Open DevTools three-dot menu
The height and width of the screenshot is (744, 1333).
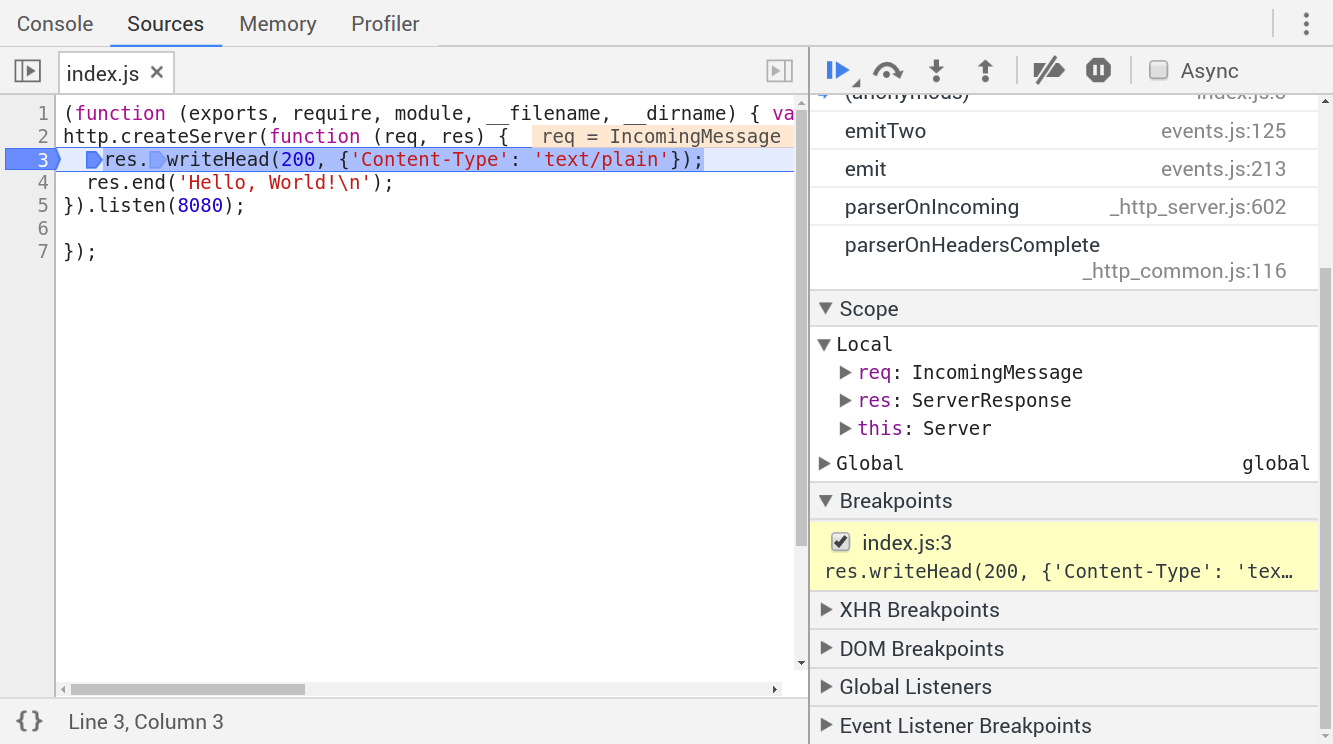pos(1306,24)
